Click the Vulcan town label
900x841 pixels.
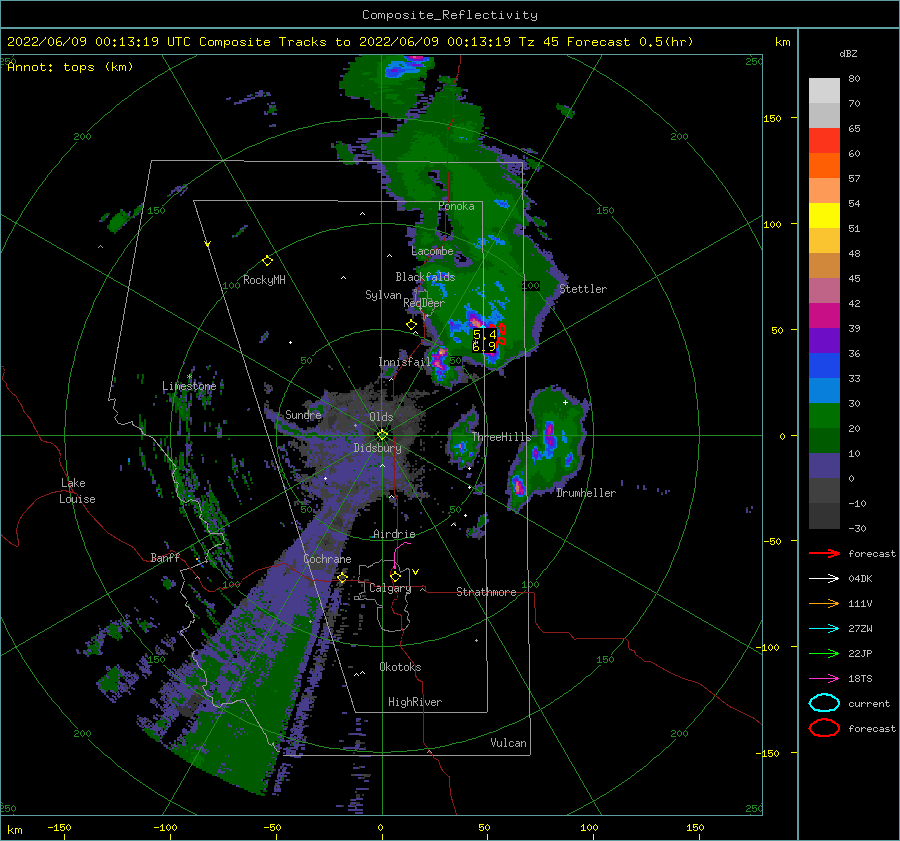509,743
